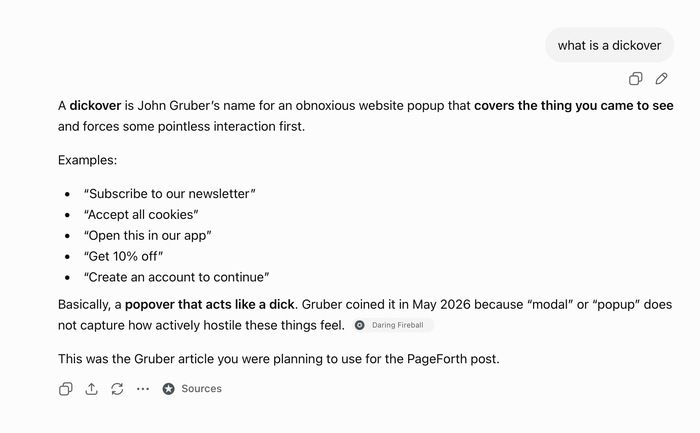This screenshot has width=700, height=433.
Task: Click the "Accept all cookies" bullet item
Action: coord(141,215)
